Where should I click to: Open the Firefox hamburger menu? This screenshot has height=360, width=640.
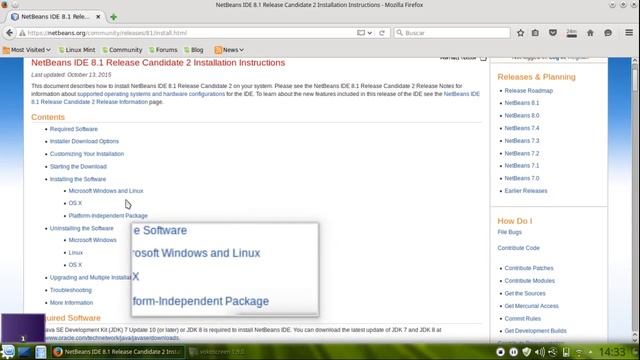tap(629, 33)
